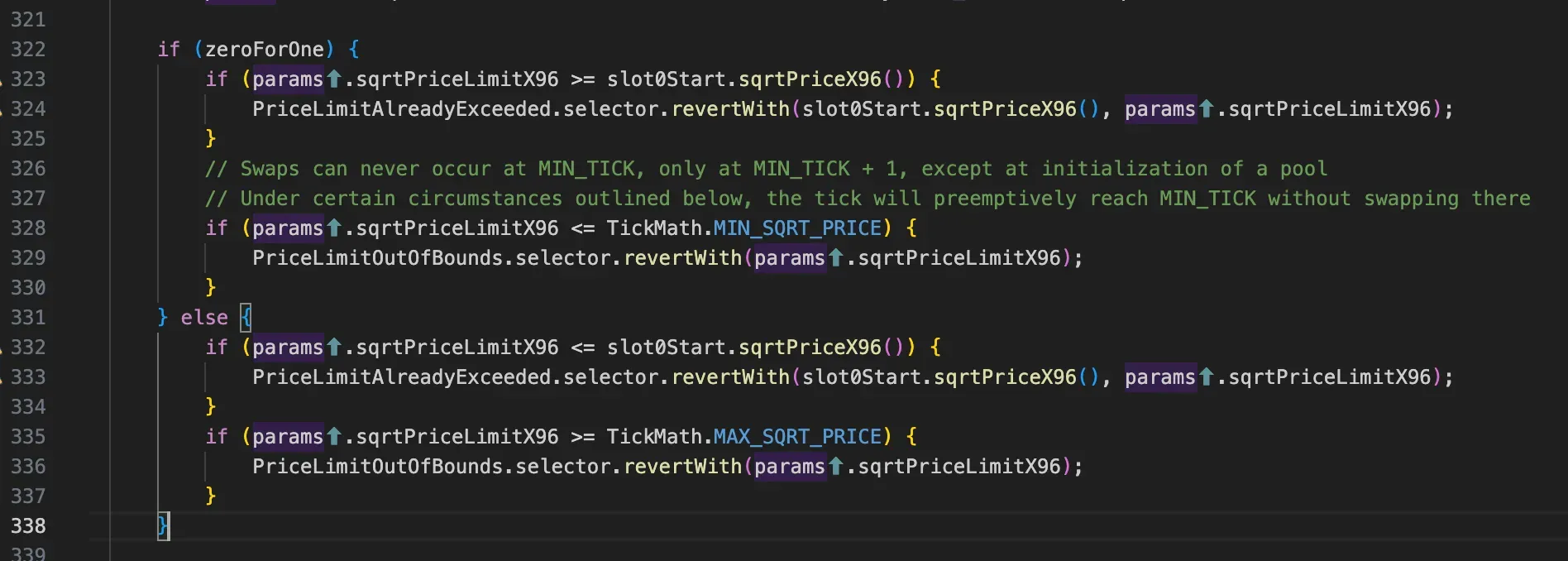Click line number 338 in the gutter

pyautogui.click(x=28, y=526)
